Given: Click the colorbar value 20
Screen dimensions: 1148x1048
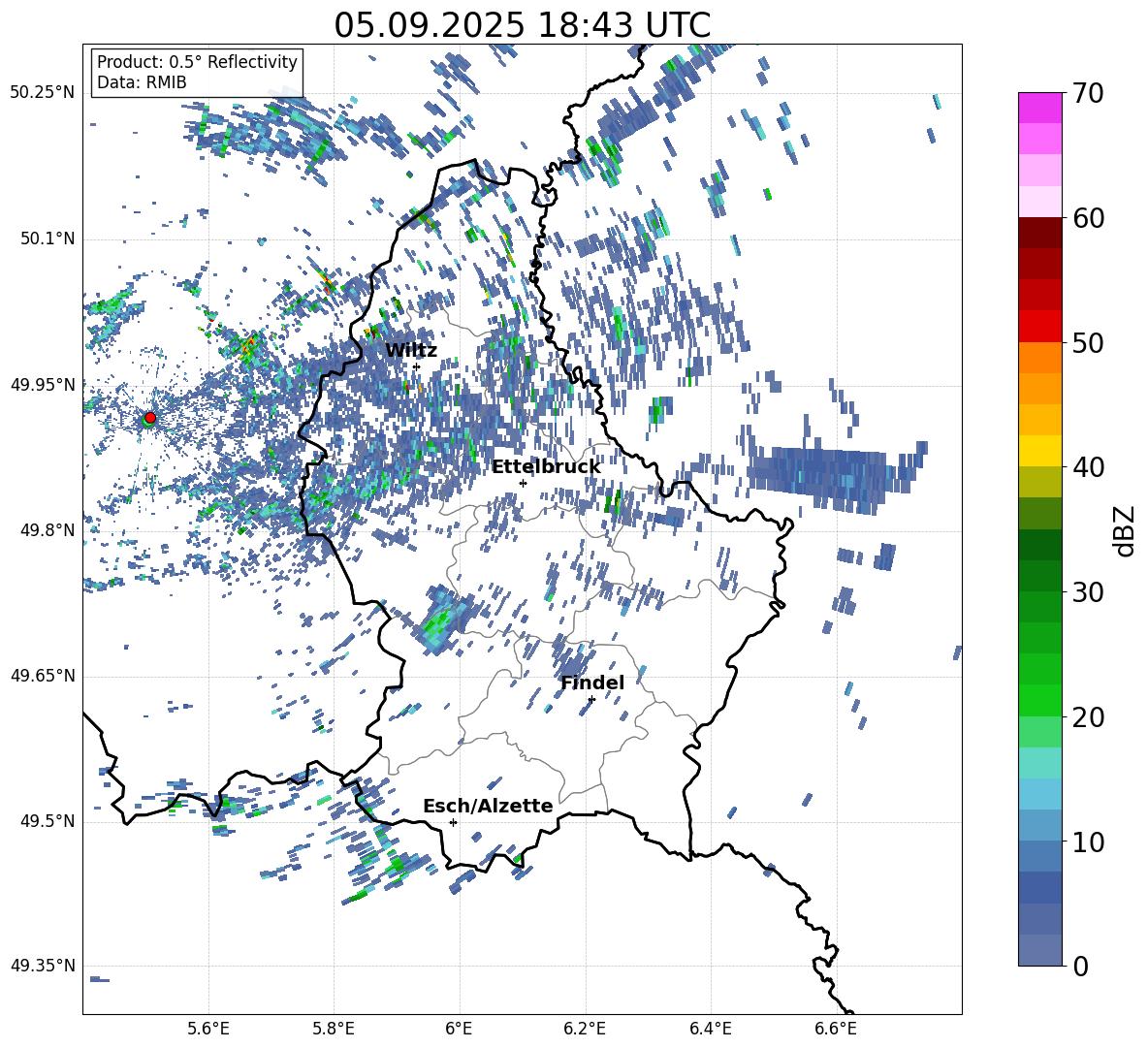Looking at the screenshot, I should coord(1088,717).
